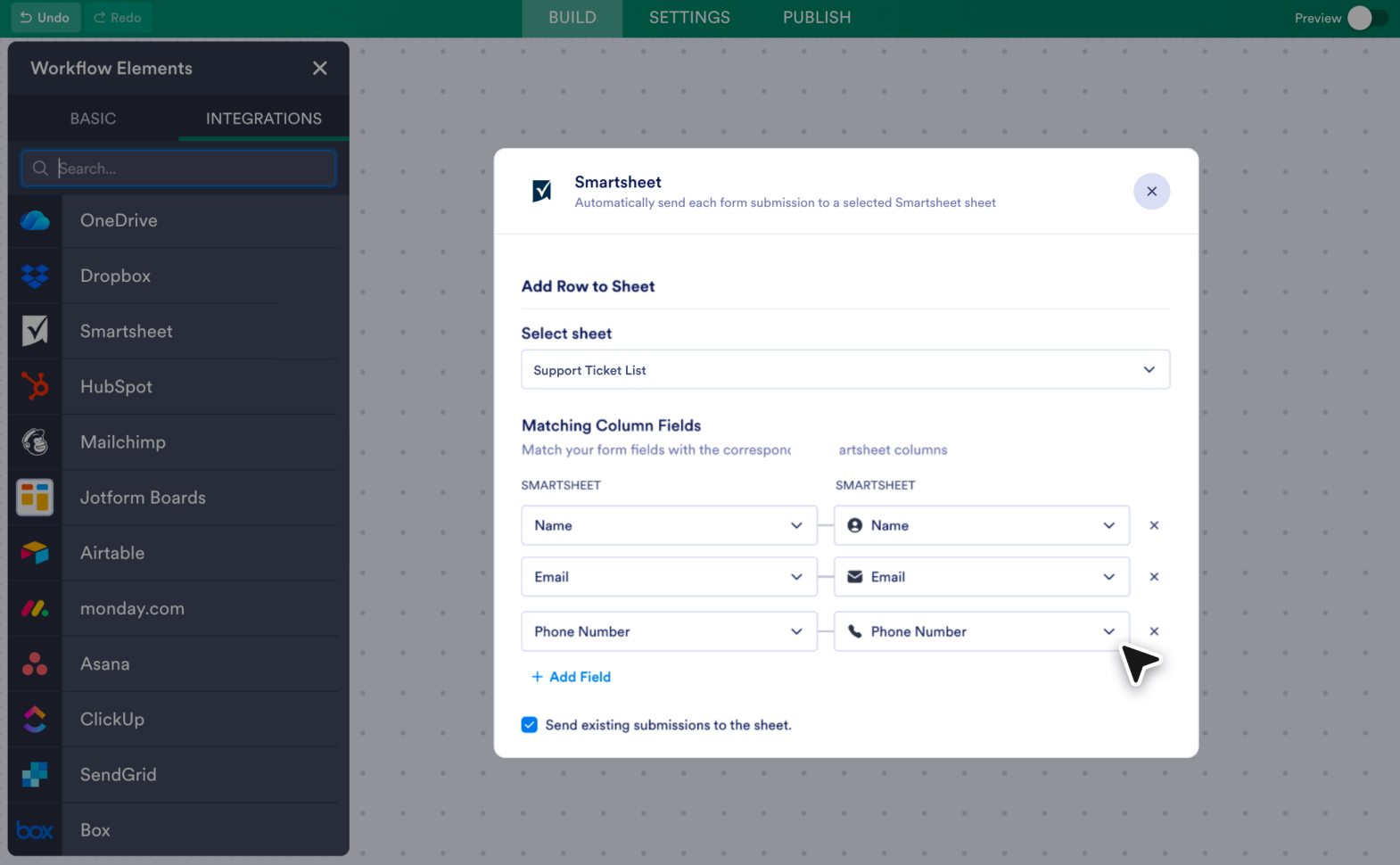
Task: Click the Add Field link
Action: click(571, 677)
